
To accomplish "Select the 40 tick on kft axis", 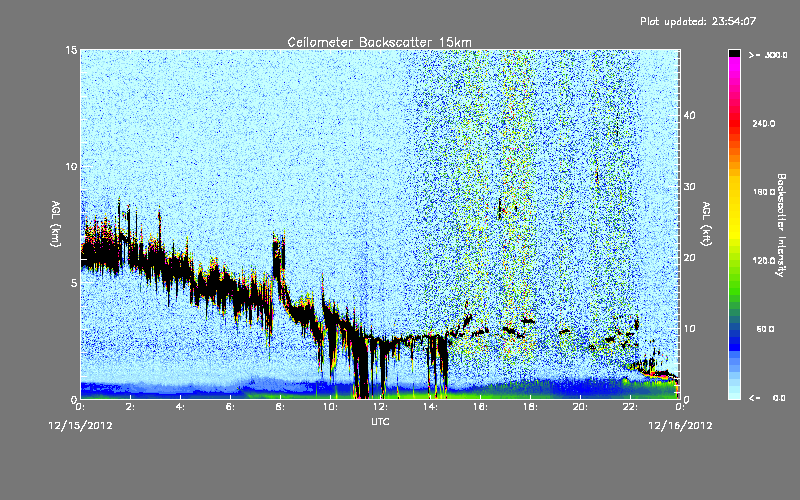I will tap(689, 115).
